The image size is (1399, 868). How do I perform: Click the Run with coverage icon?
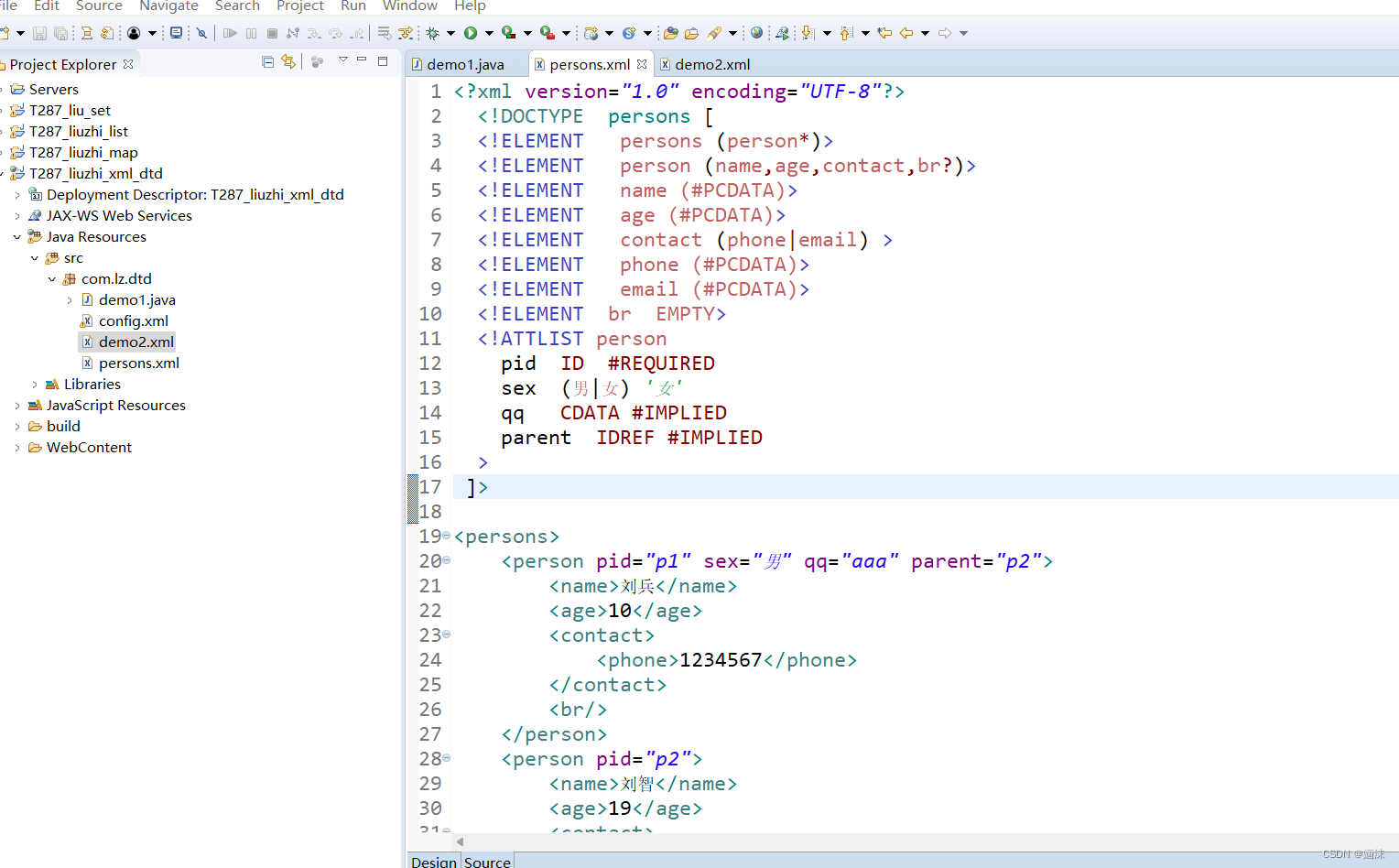508,33
